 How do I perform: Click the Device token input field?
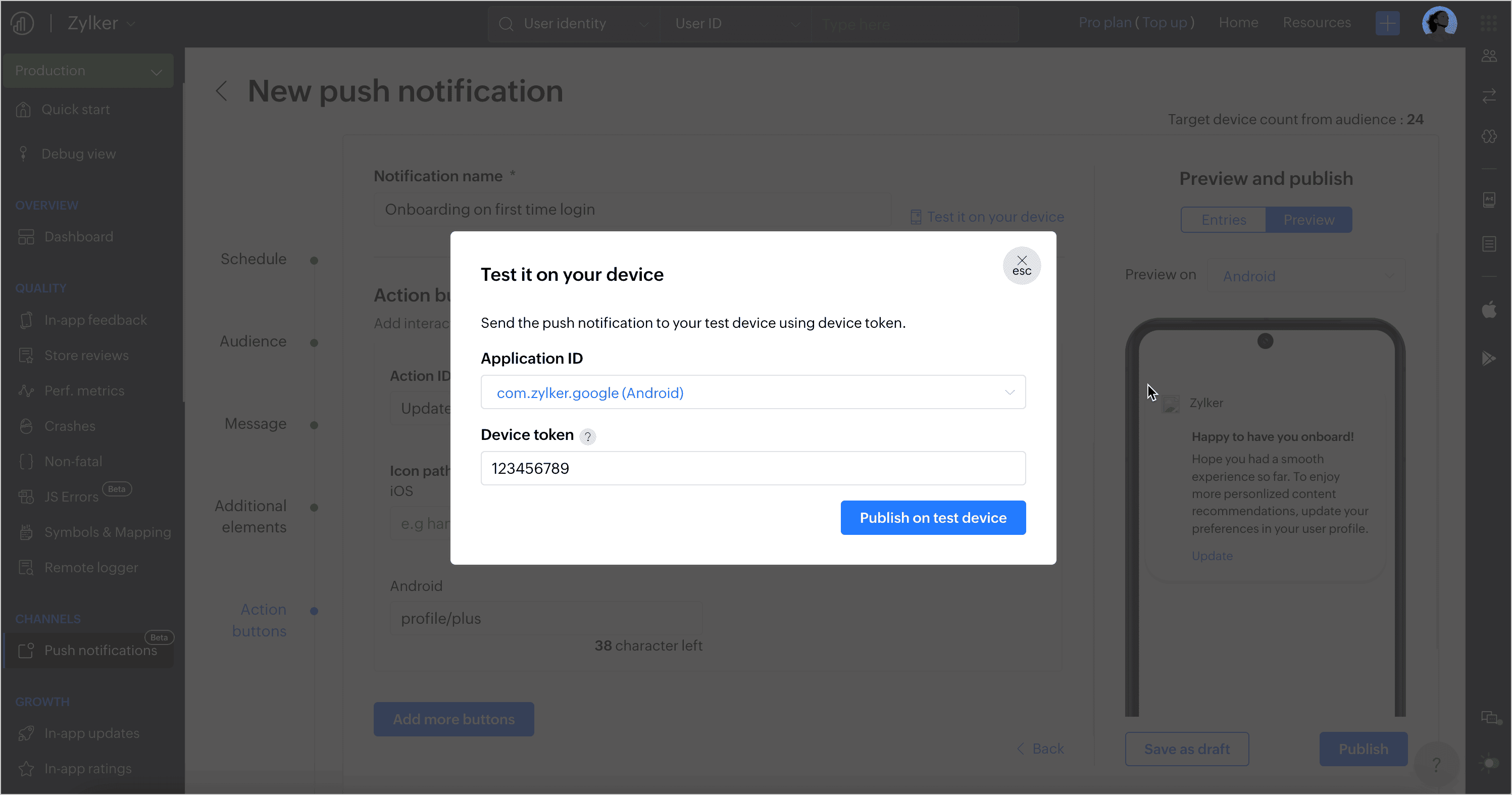pos(753,468)
